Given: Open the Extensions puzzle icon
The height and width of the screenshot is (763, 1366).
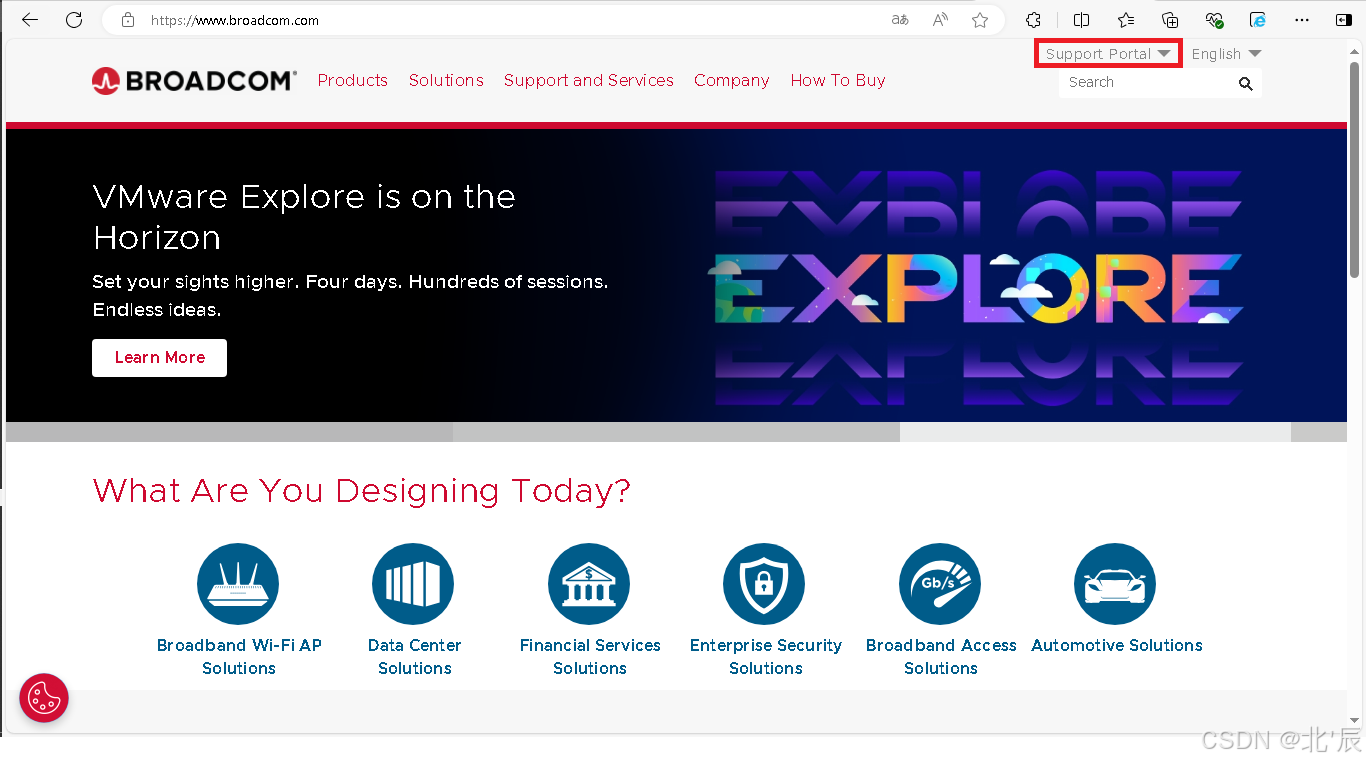Looking at the screenshot, I should click(x=1034, y=20).
